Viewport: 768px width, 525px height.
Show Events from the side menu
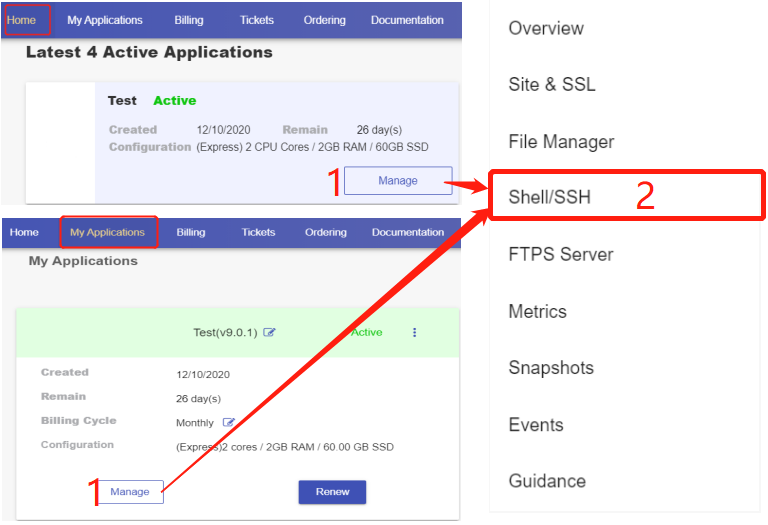pos(536,424)
